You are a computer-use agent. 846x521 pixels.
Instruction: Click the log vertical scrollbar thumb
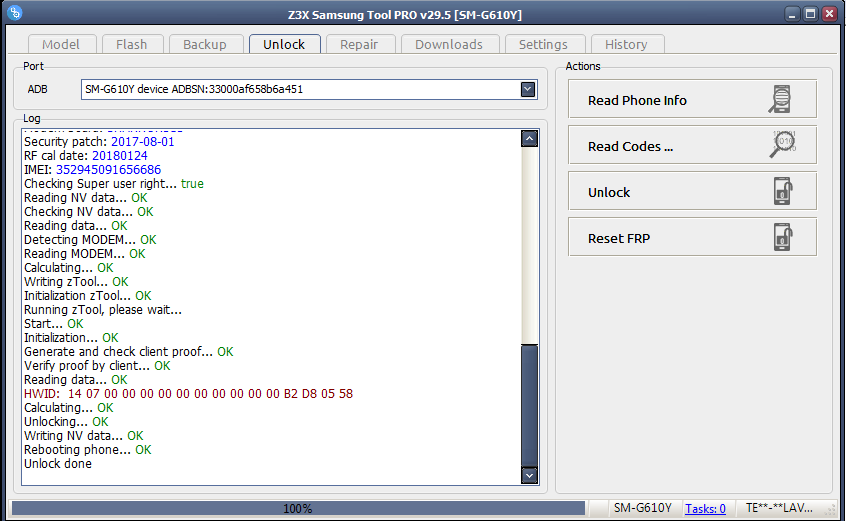[529, 405]
